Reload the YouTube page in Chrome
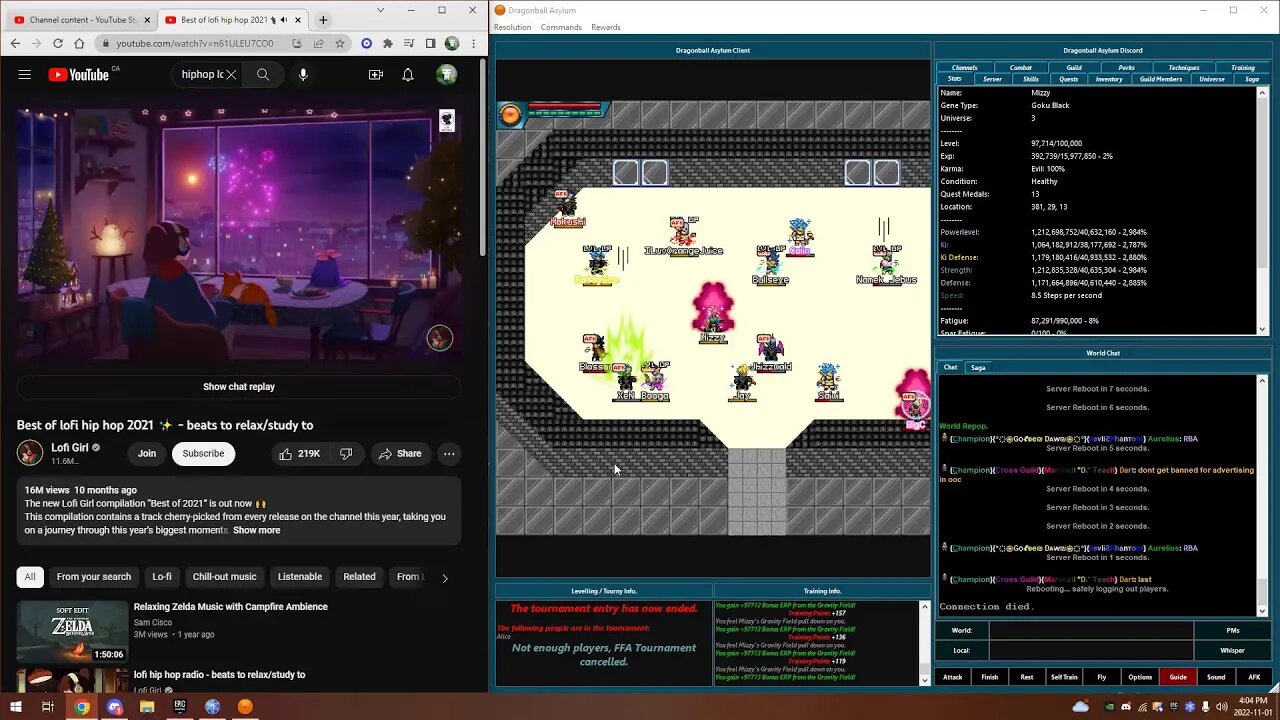The height and width of the screenshot is (720, 1280). point(58,43)
